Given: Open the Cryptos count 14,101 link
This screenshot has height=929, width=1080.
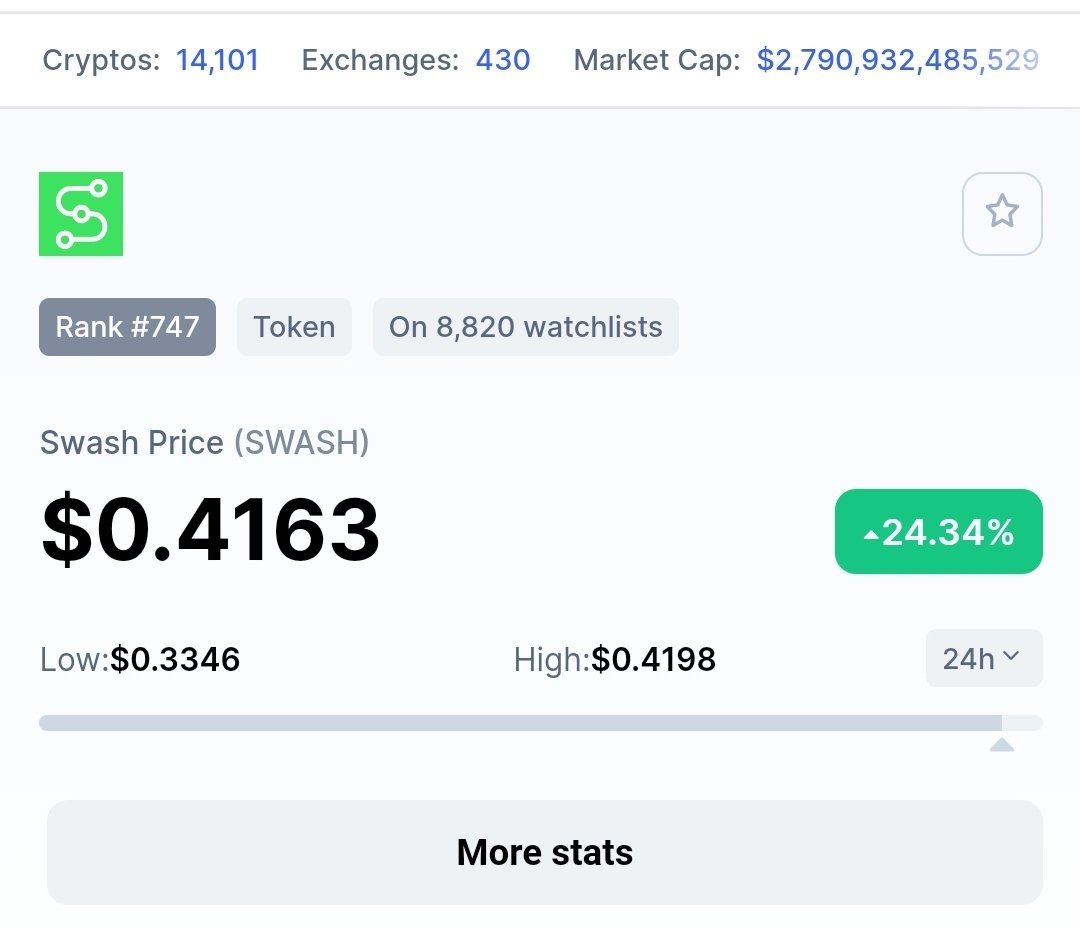Looking at the screenshot, I should [x=218, y=60].
